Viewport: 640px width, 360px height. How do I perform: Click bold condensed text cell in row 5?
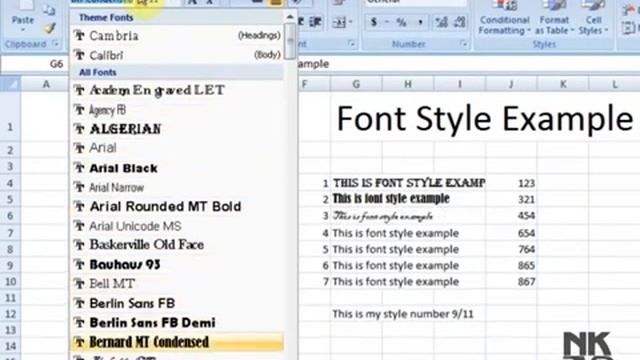click(391, 199)
